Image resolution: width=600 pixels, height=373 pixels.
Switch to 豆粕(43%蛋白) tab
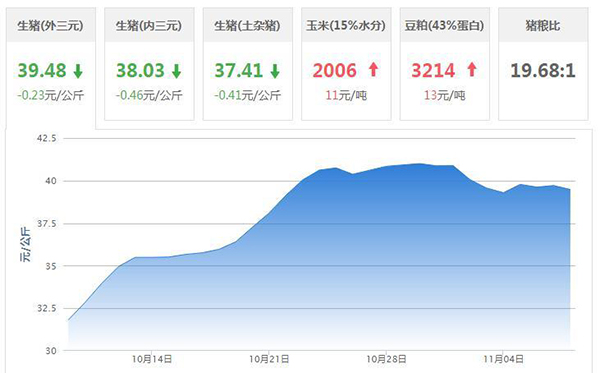[445, 64]
